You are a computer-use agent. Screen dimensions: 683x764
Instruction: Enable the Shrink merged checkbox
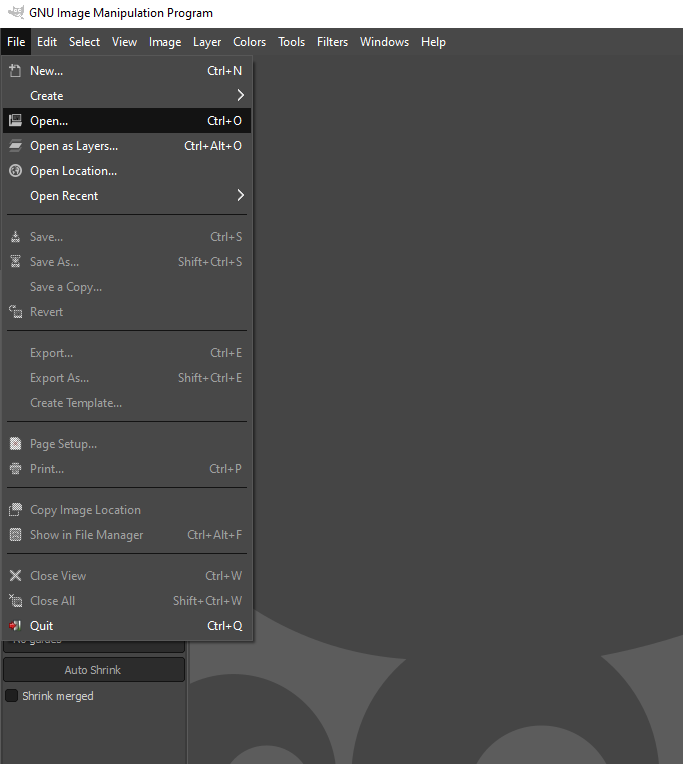coord(11,695)
